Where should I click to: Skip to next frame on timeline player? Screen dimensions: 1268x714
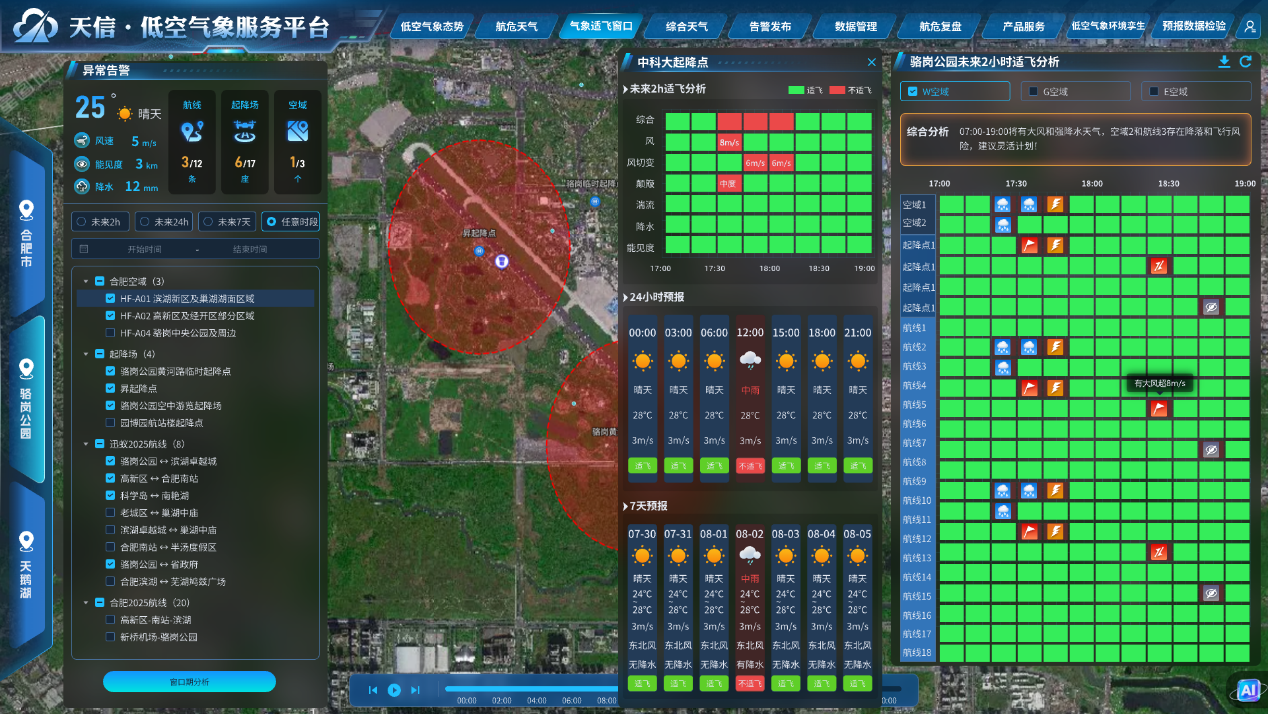click(416, 690)
